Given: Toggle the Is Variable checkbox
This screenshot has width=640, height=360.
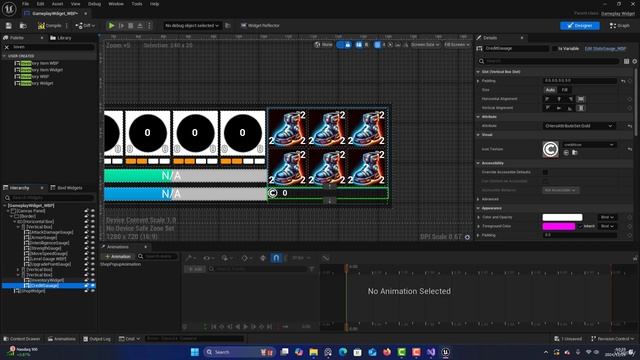Looking at the screenshot, I should pos(554,49).
